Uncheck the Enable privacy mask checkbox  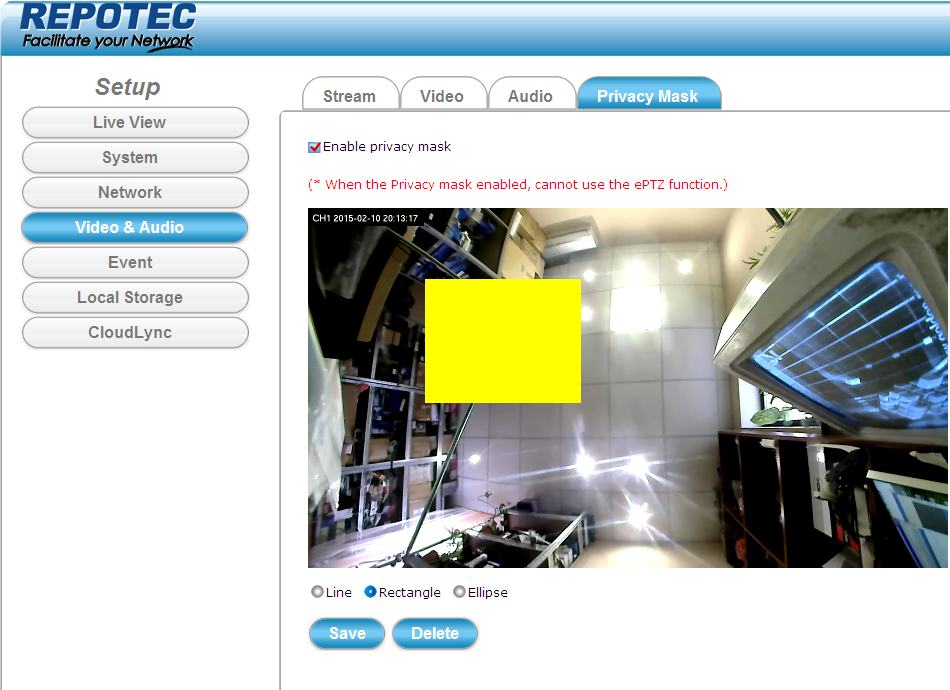tap(315, 147)
